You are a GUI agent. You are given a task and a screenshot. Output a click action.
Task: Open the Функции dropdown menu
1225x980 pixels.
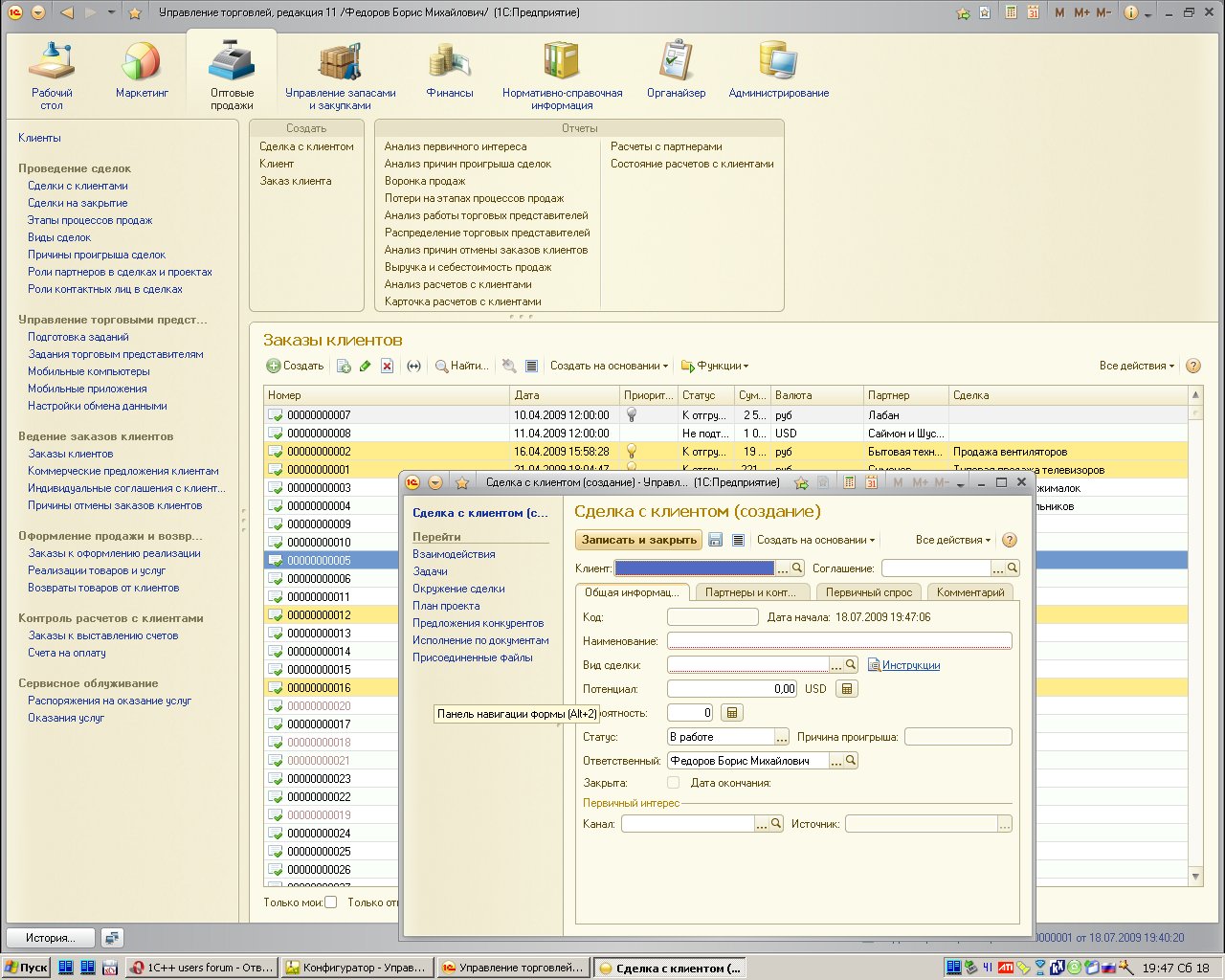(x=716, y=366)
